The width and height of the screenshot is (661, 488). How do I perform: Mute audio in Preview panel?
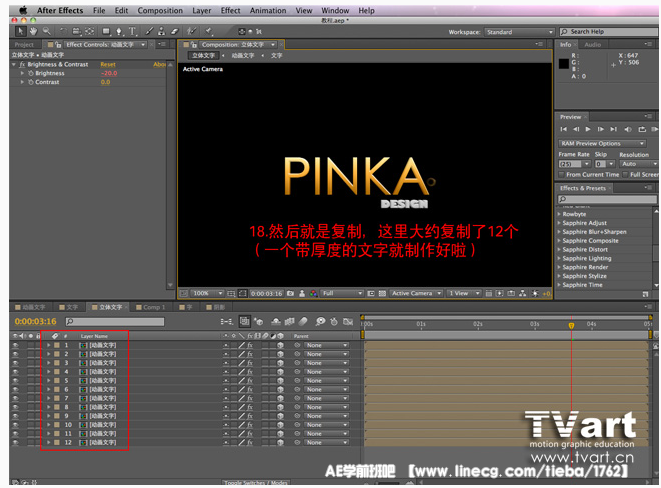coord(628,129)
